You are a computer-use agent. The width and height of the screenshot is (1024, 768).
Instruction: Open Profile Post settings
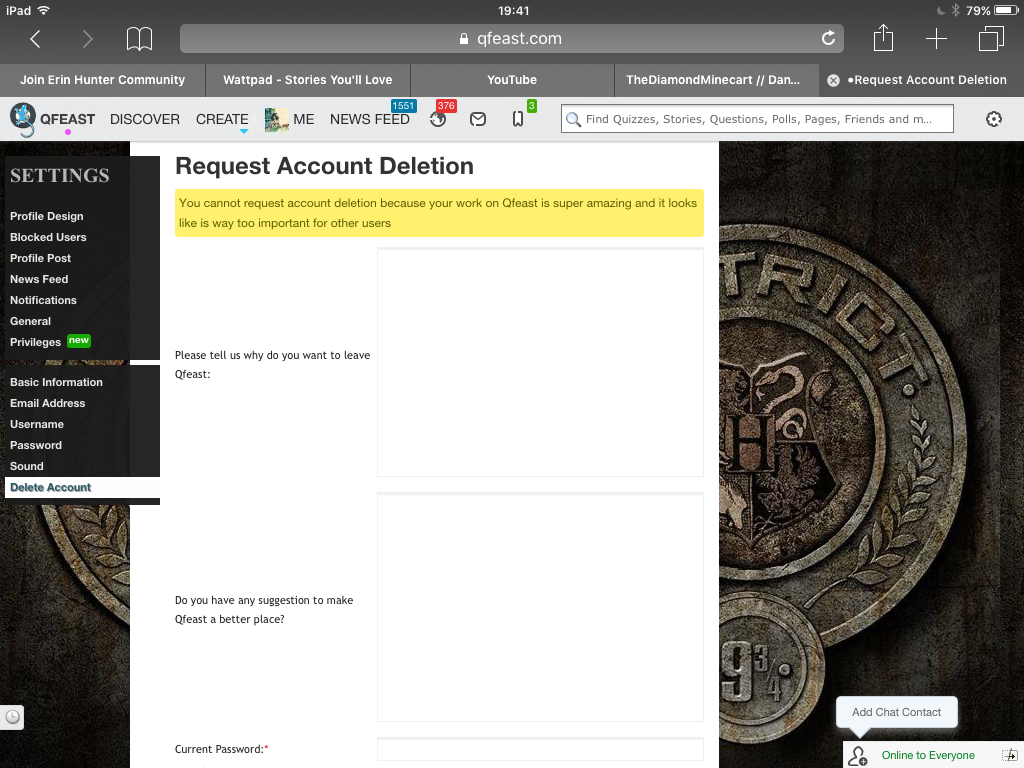(x=40, y=258)
